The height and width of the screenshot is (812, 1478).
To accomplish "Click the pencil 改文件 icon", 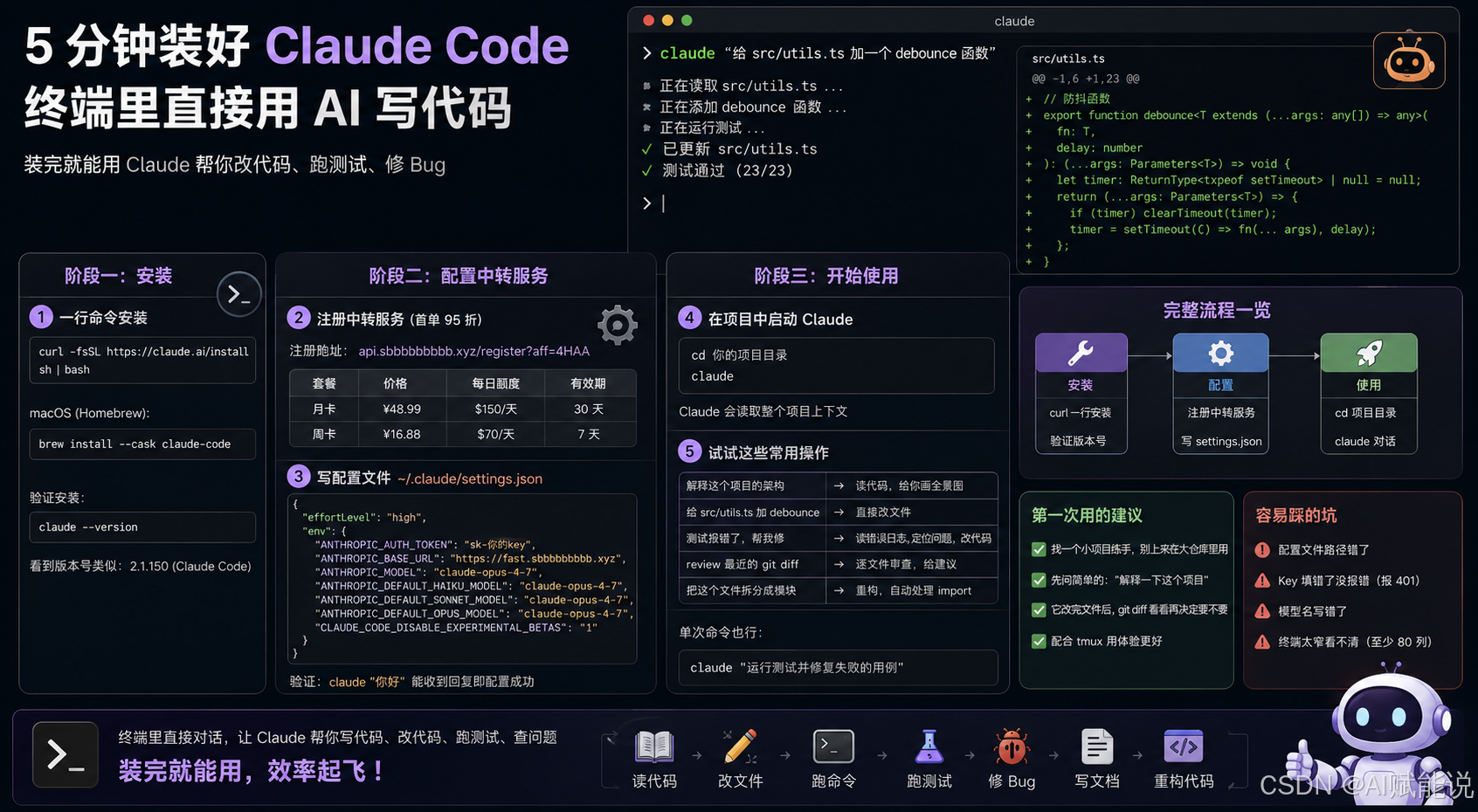I will coord(740,747).
